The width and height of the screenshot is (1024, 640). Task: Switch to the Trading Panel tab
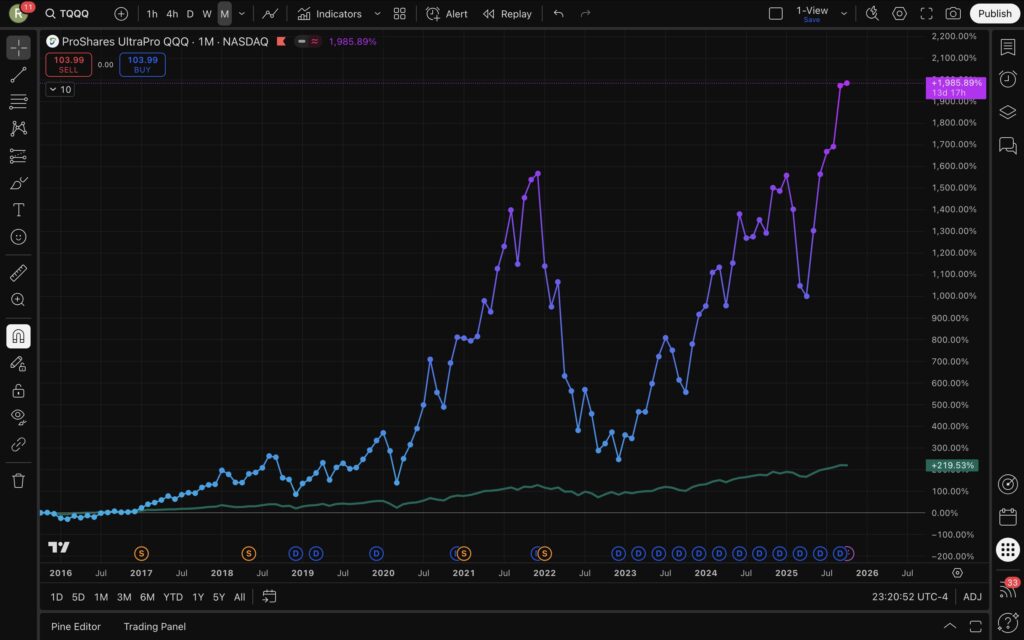pyautogui.click(x=154, y=626)
